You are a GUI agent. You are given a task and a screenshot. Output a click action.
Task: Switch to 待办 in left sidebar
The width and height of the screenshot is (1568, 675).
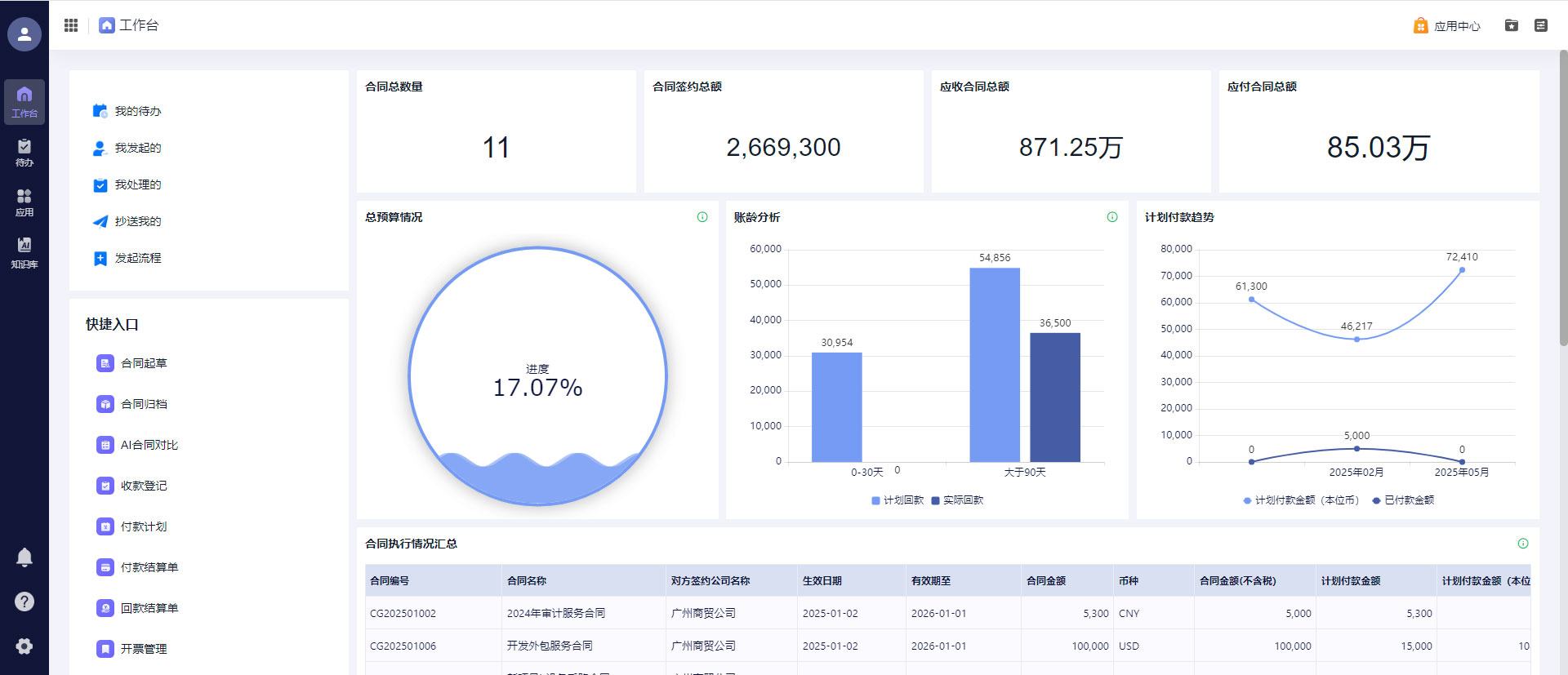point(24,152)
